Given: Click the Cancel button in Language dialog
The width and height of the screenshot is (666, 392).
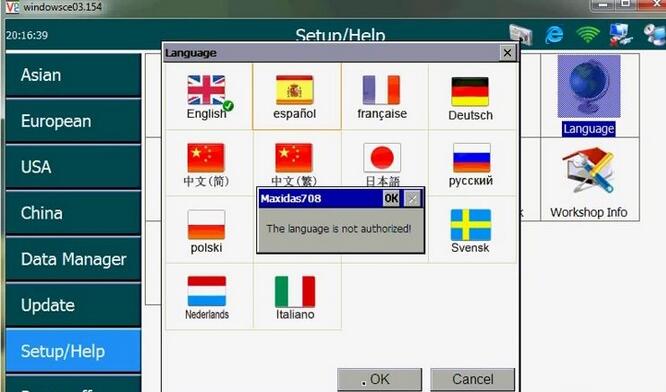Looking at the screenshot, I should pyautogui.click(x=473, y=379).
